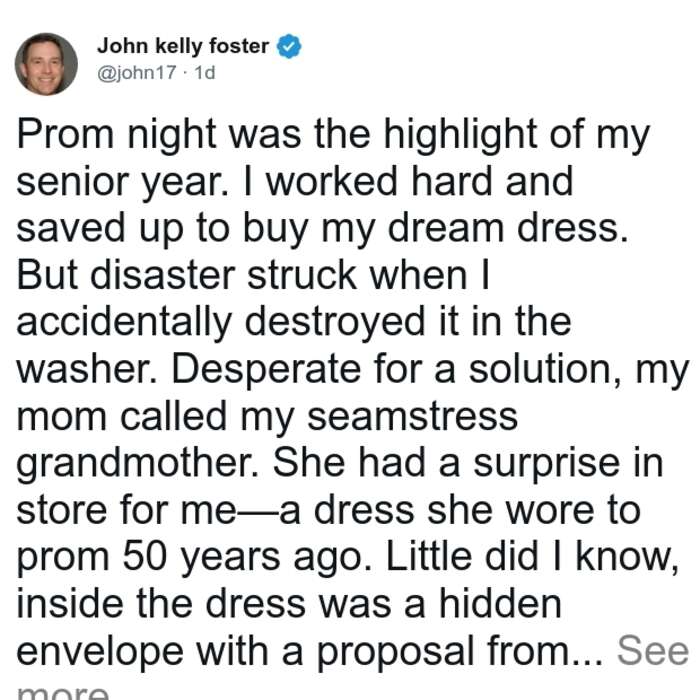Click the text 'inside the dress was a hidden'
Viewport: 700px width, 700px height.
pos(289,604)
